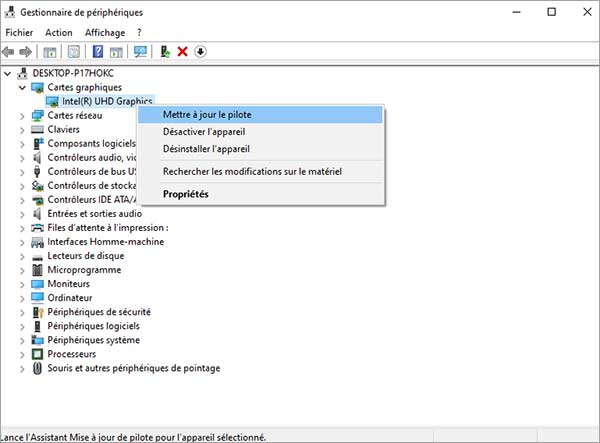The image size is (600, 443).
Task: Collapse the Cartes graphiques category
Action: point(22,87)
